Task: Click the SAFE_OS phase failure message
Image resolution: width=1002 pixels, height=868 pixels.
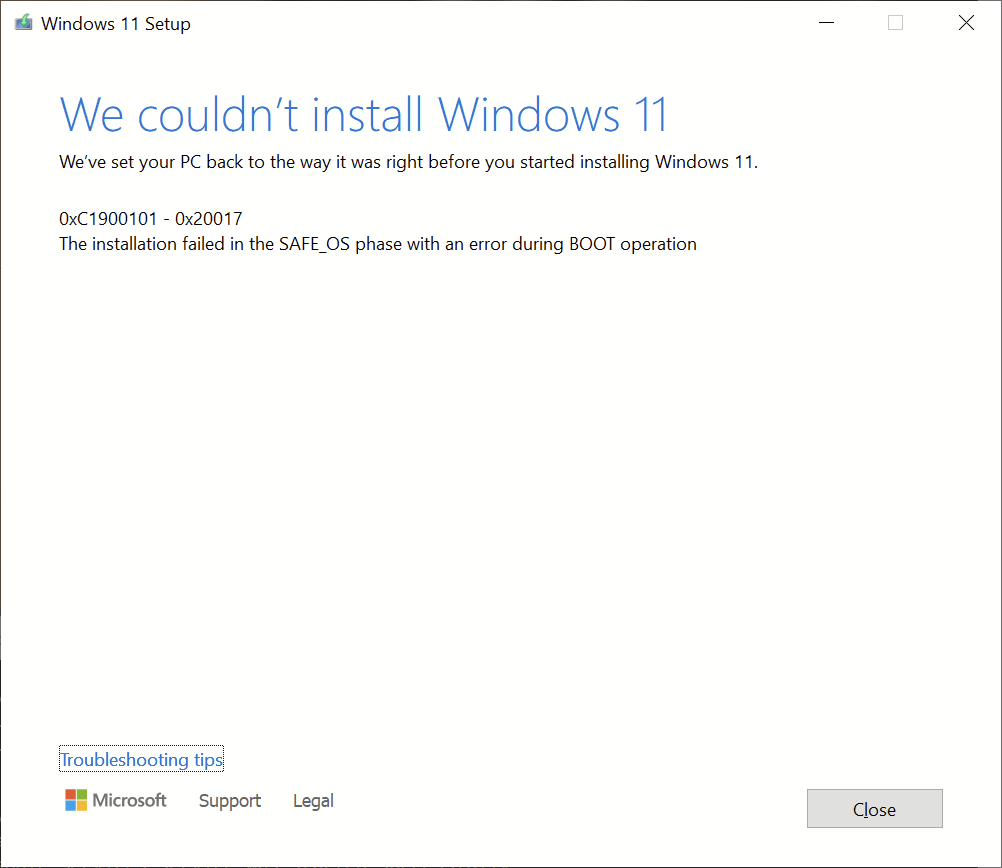Action: (378, 244)
